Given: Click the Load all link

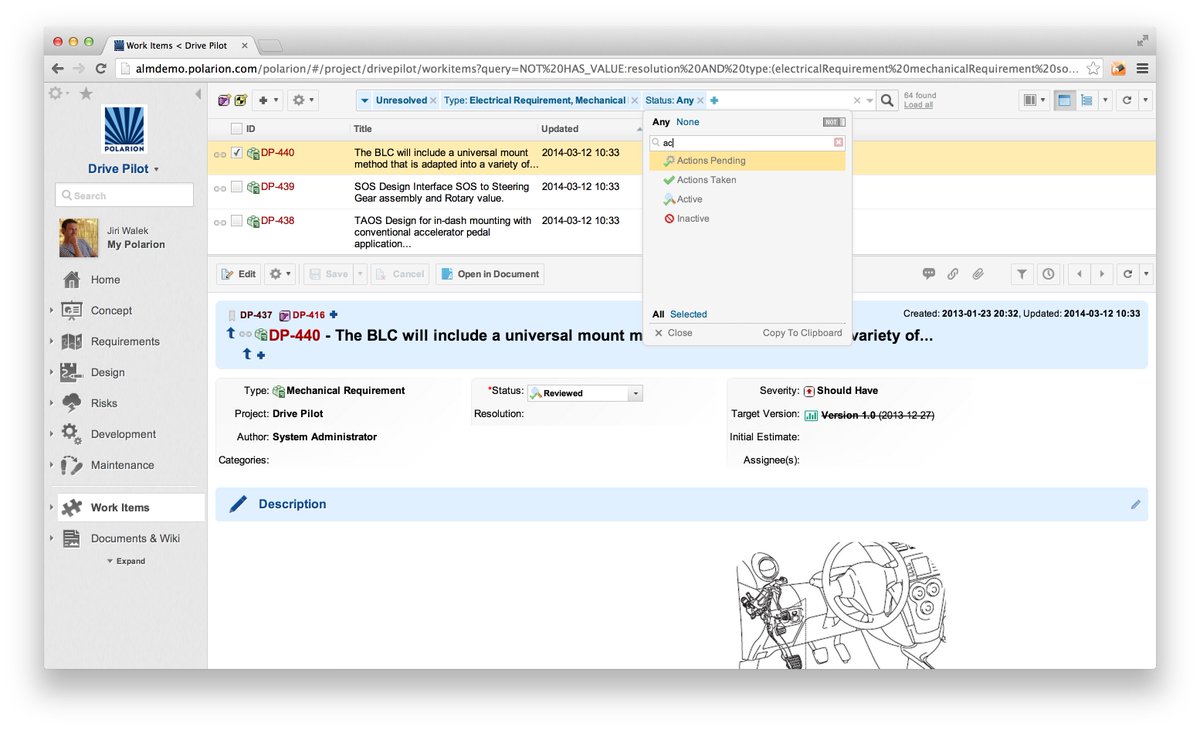Looking at the screenshot, I should (918, 105).
